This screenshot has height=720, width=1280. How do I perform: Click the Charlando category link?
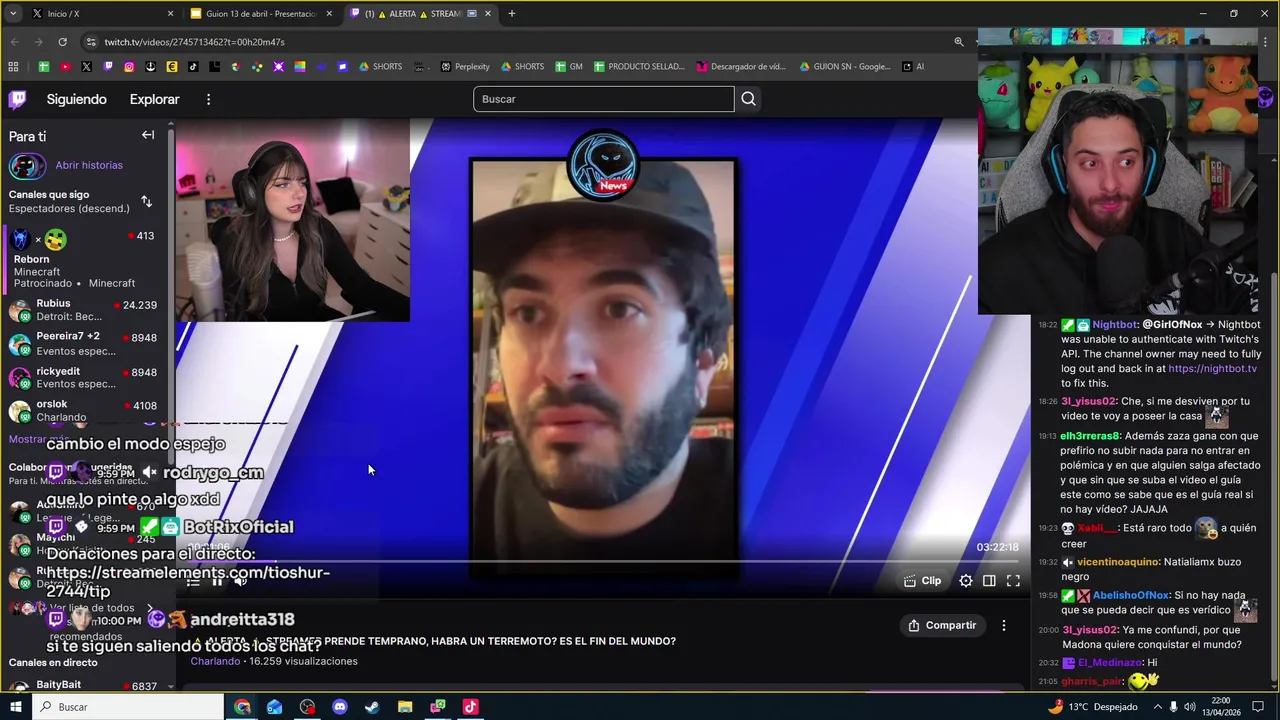[x=215, y=661]
